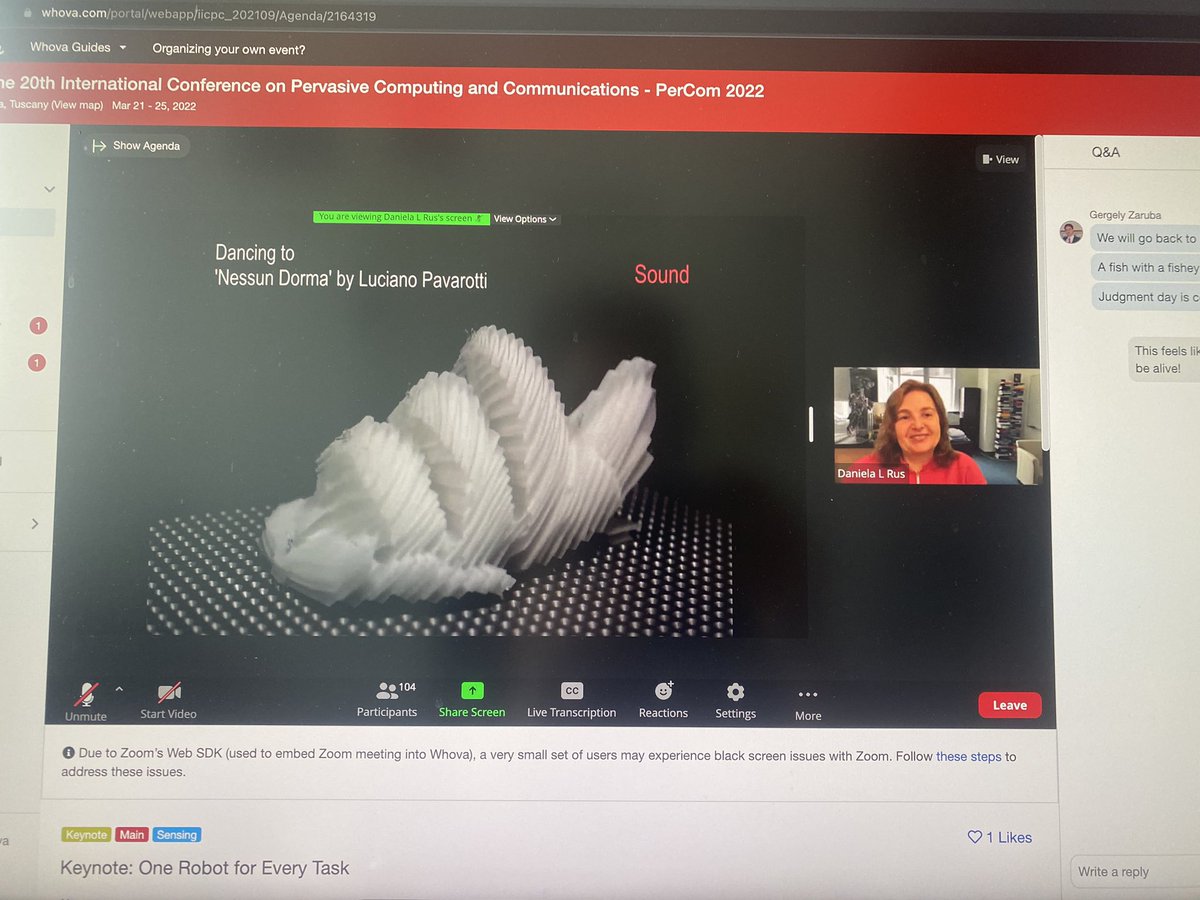Open Zoom Settings gear icon
1200x900 pixels.
click(x=735, y=691)
